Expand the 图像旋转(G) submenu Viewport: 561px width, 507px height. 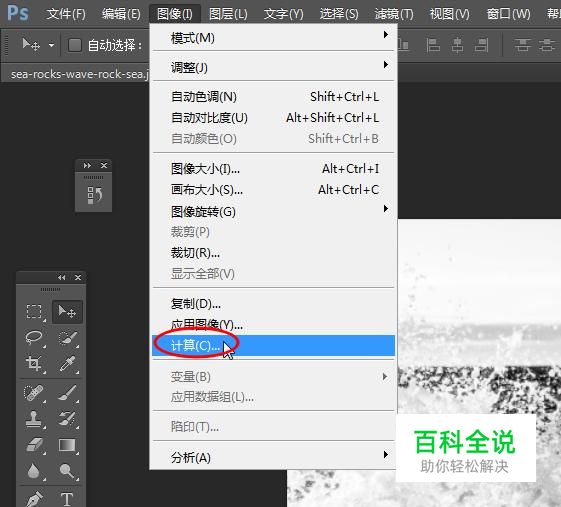coord(274,211)
